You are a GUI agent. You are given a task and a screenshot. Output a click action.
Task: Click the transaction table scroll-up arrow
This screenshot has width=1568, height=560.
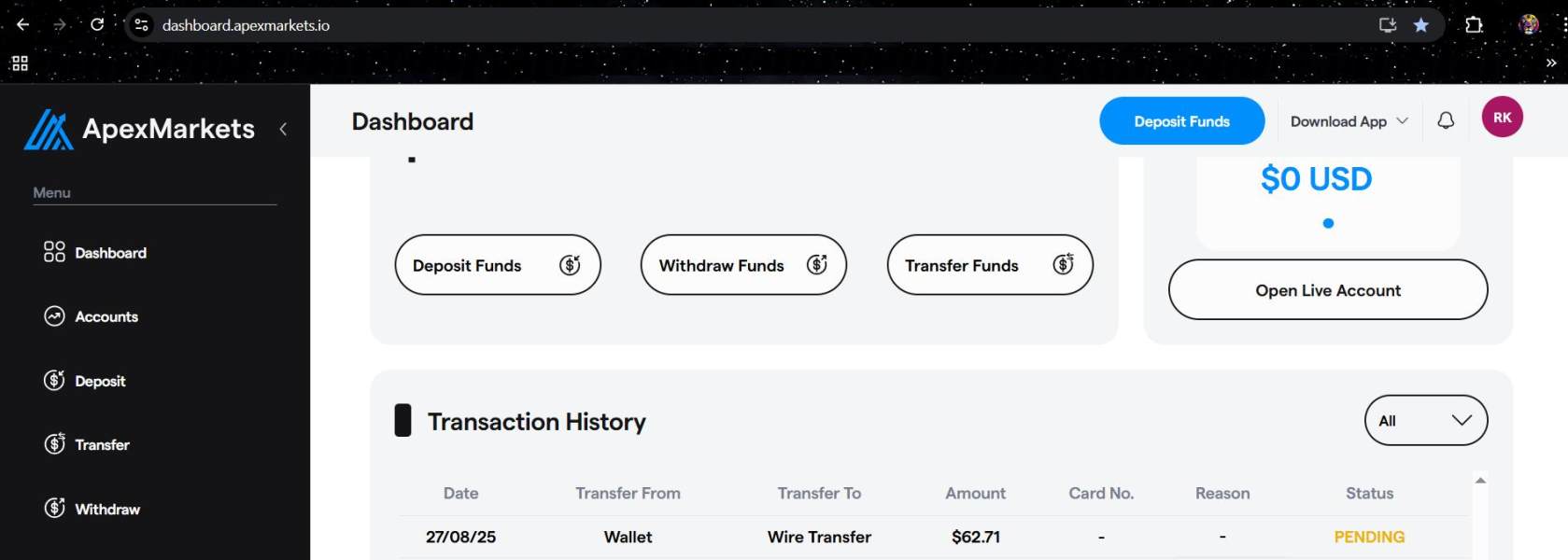point(1480,481)
